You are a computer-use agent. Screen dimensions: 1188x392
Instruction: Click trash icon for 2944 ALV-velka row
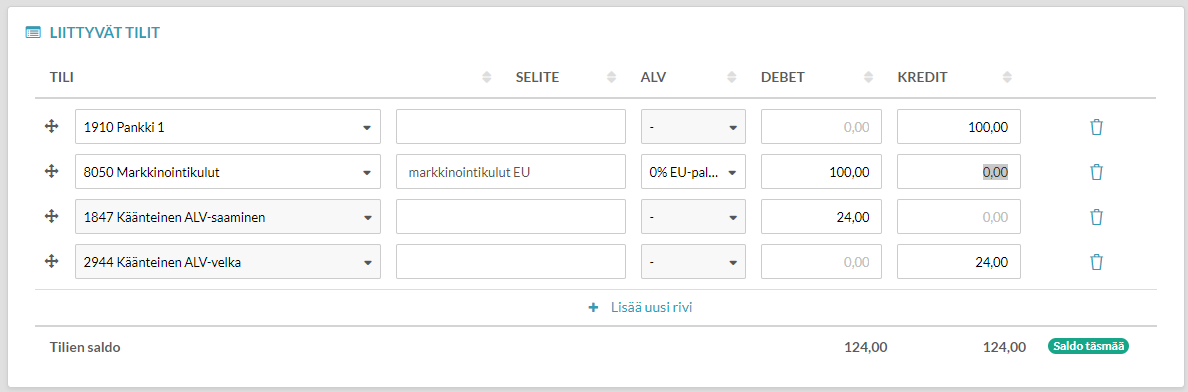click(1096, 262)
